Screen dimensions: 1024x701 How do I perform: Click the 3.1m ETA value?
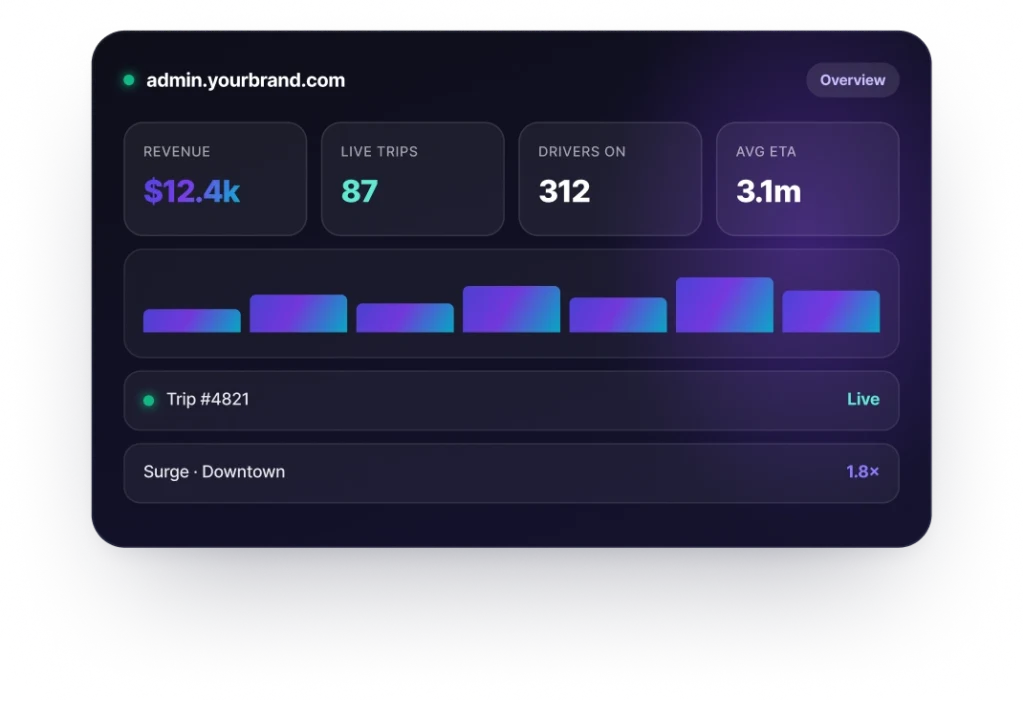(x=768, y=191)
